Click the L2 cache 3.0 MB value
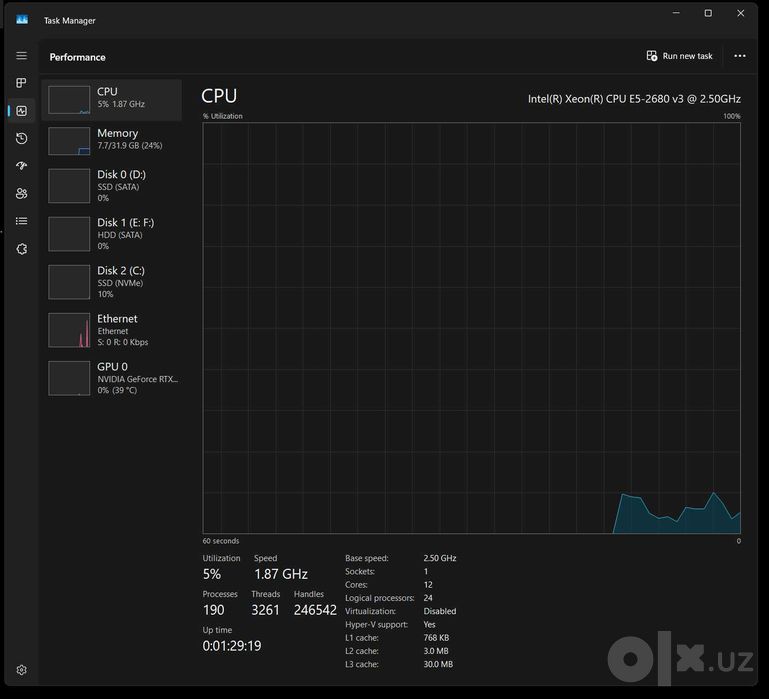Screen dimensions: 769x699 [x=436, y=651]
